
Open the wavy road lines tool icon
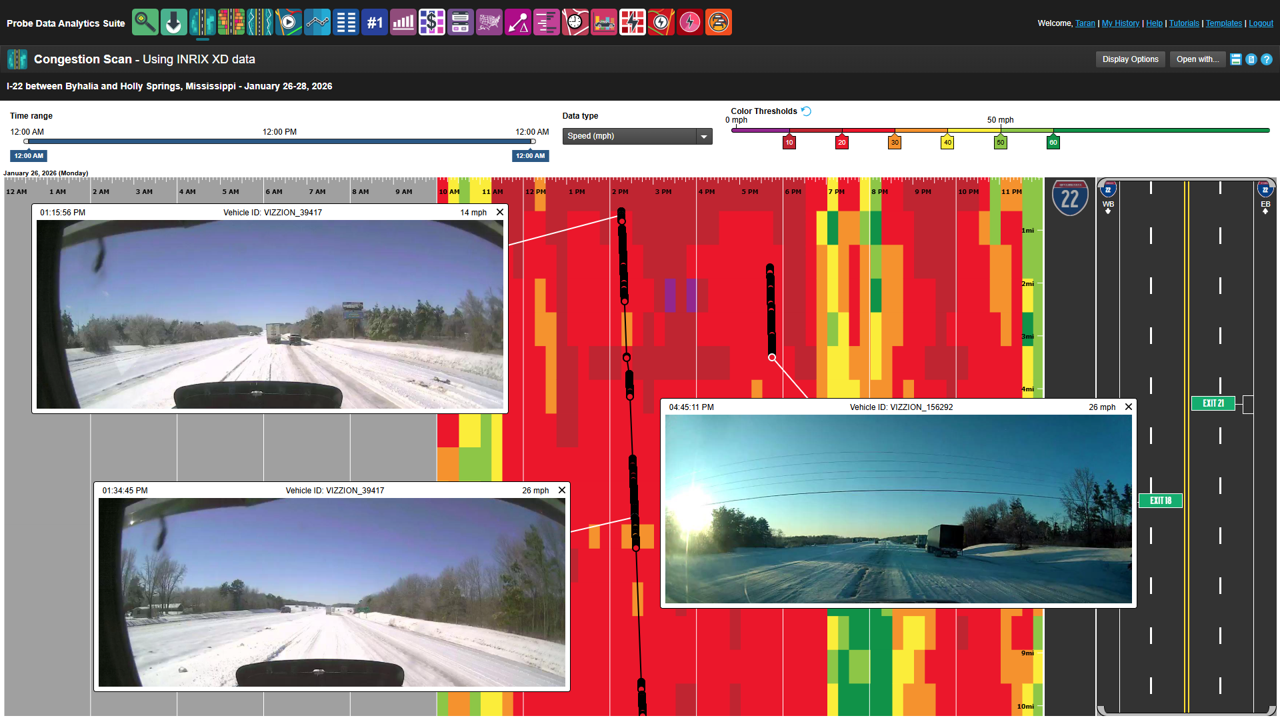[260, 22]
